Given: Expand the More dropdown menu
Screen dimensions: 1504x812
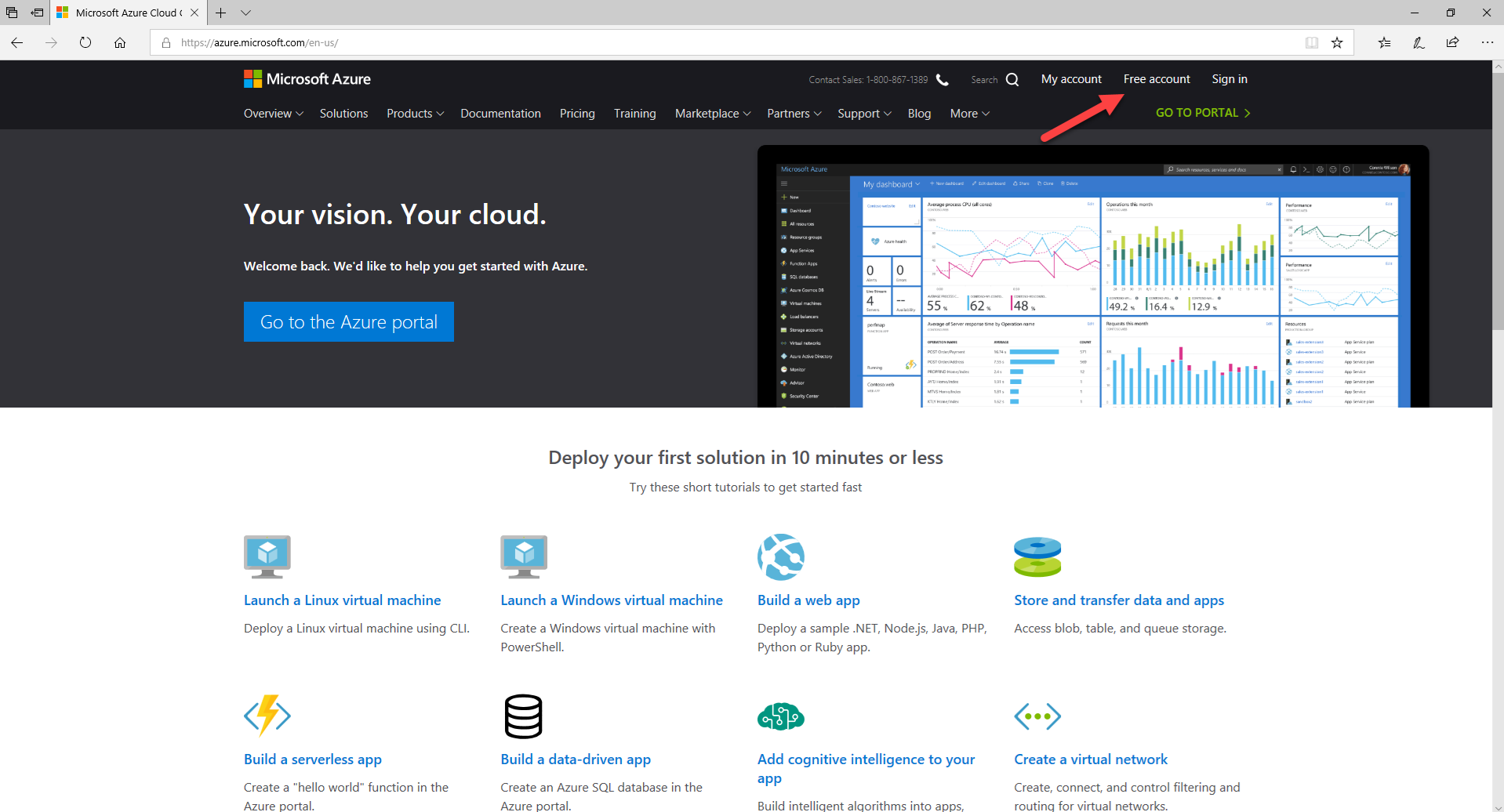Looking at the screenshot, I should pyautogui.click(x=970, y=114).
